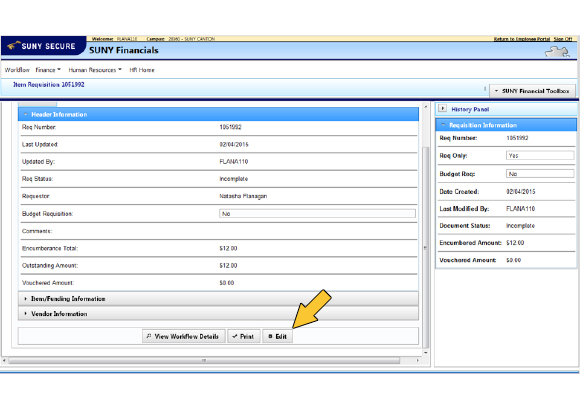The image size is (580, 410).
Task: Click the requestor name Natasha Flanagan
Action: pos(243,196)
